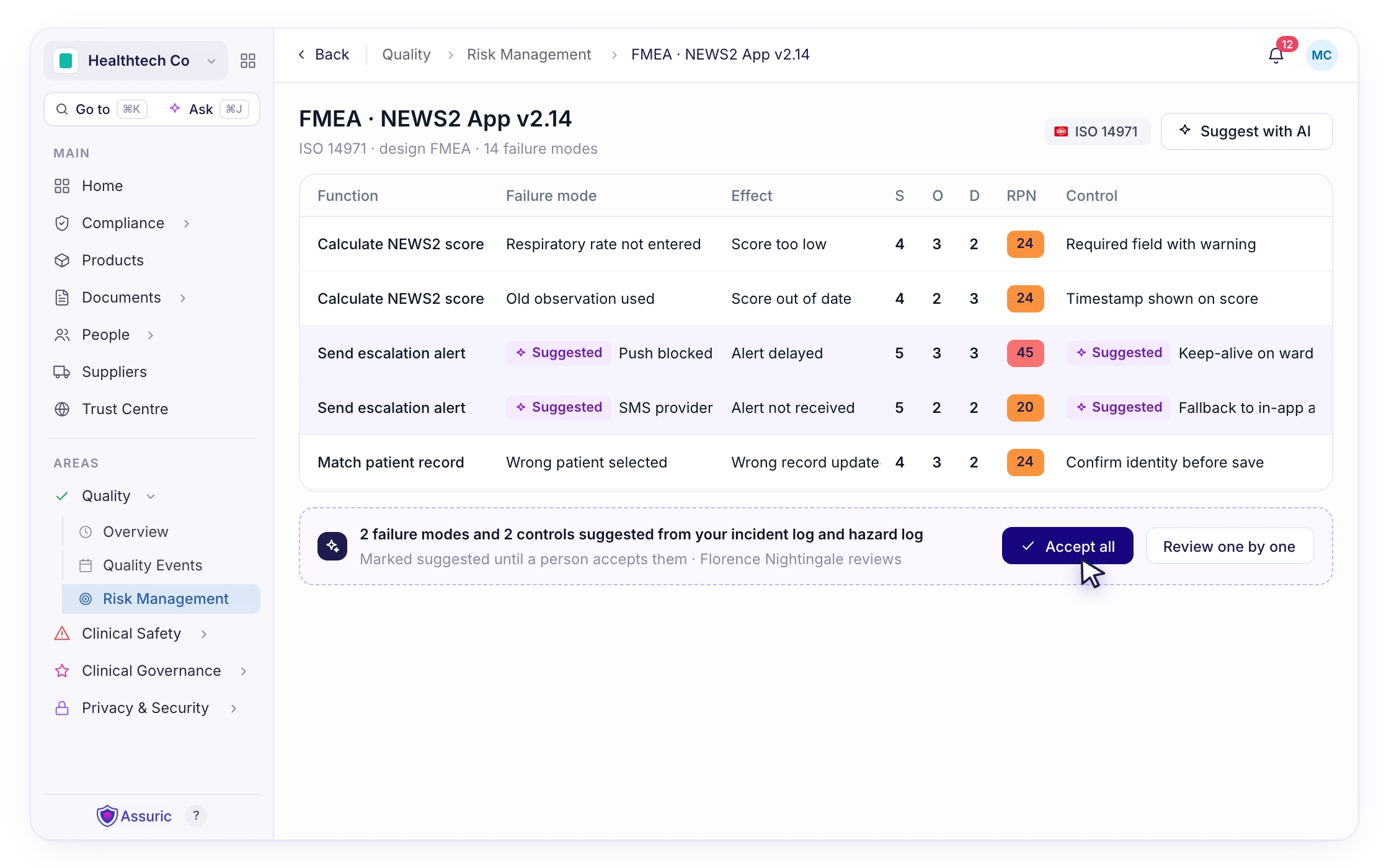The height and width of the screenshot is (868, 1389).
Task: Go to Risk Management breadcrumb
Action: click(x=529, y=55)
